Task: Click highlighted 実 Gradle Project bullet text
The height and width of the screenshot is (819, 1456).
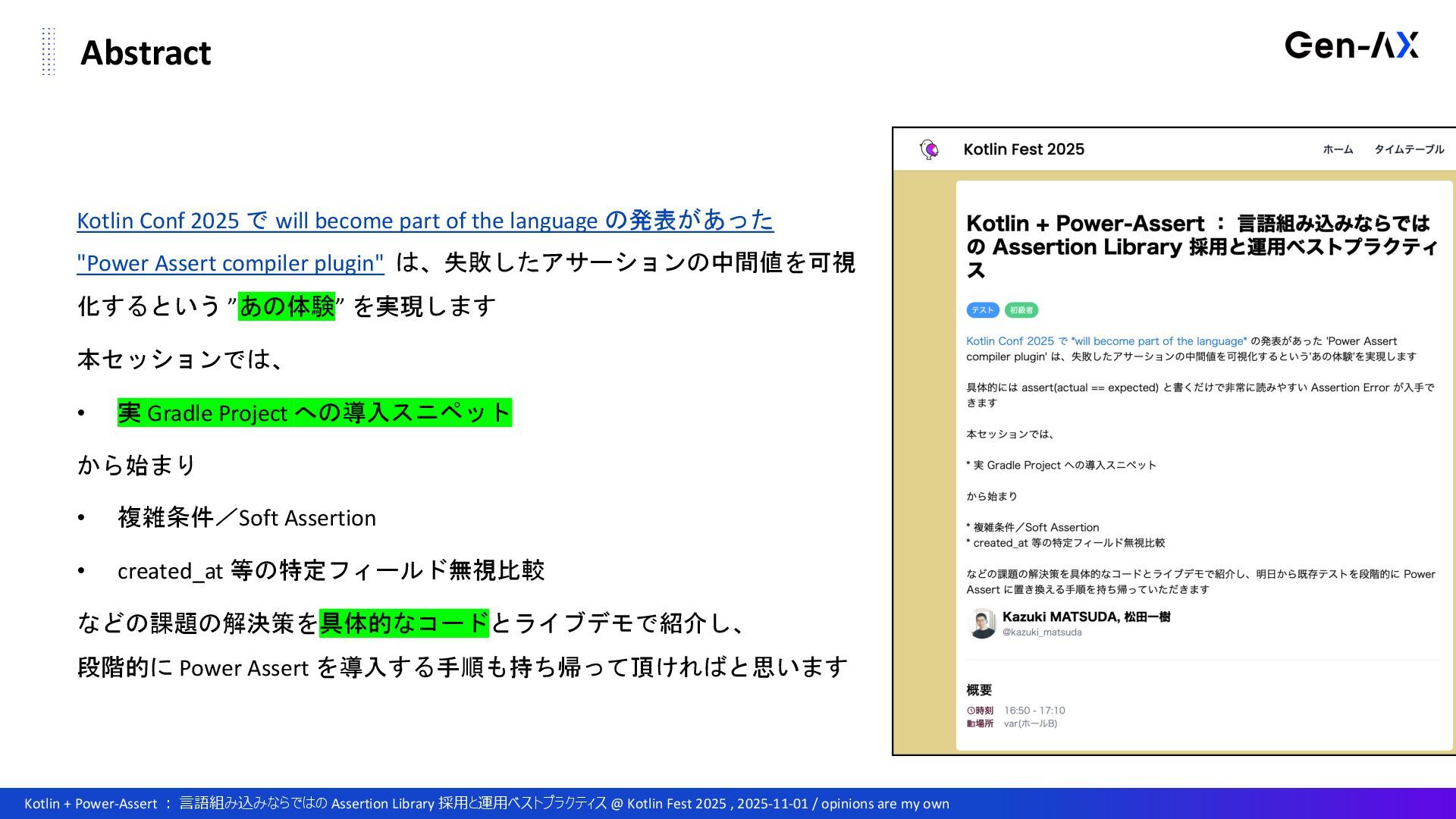Action: point(314,413)
